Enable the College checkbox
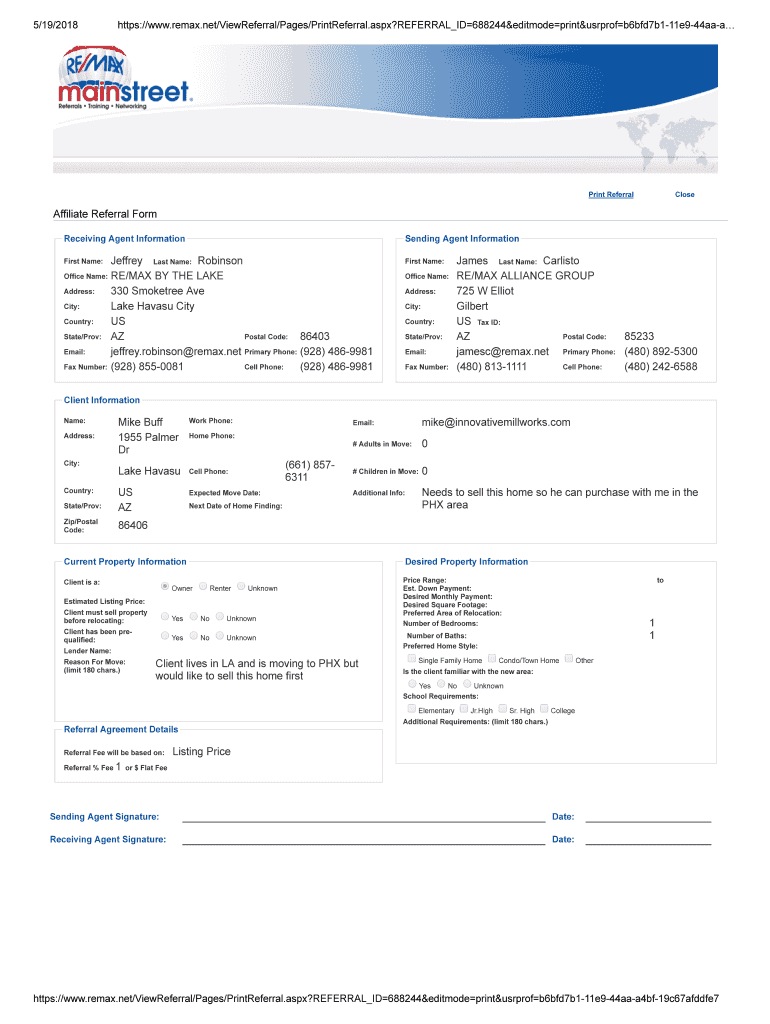This screenshot has width=770, height=1024. point(544,709)
